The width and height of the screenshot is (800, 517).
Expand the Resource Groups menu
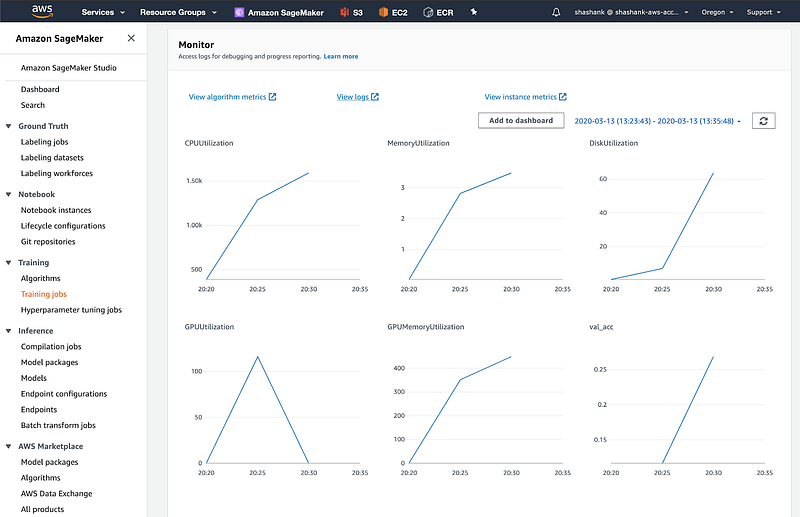pos(178,13)
